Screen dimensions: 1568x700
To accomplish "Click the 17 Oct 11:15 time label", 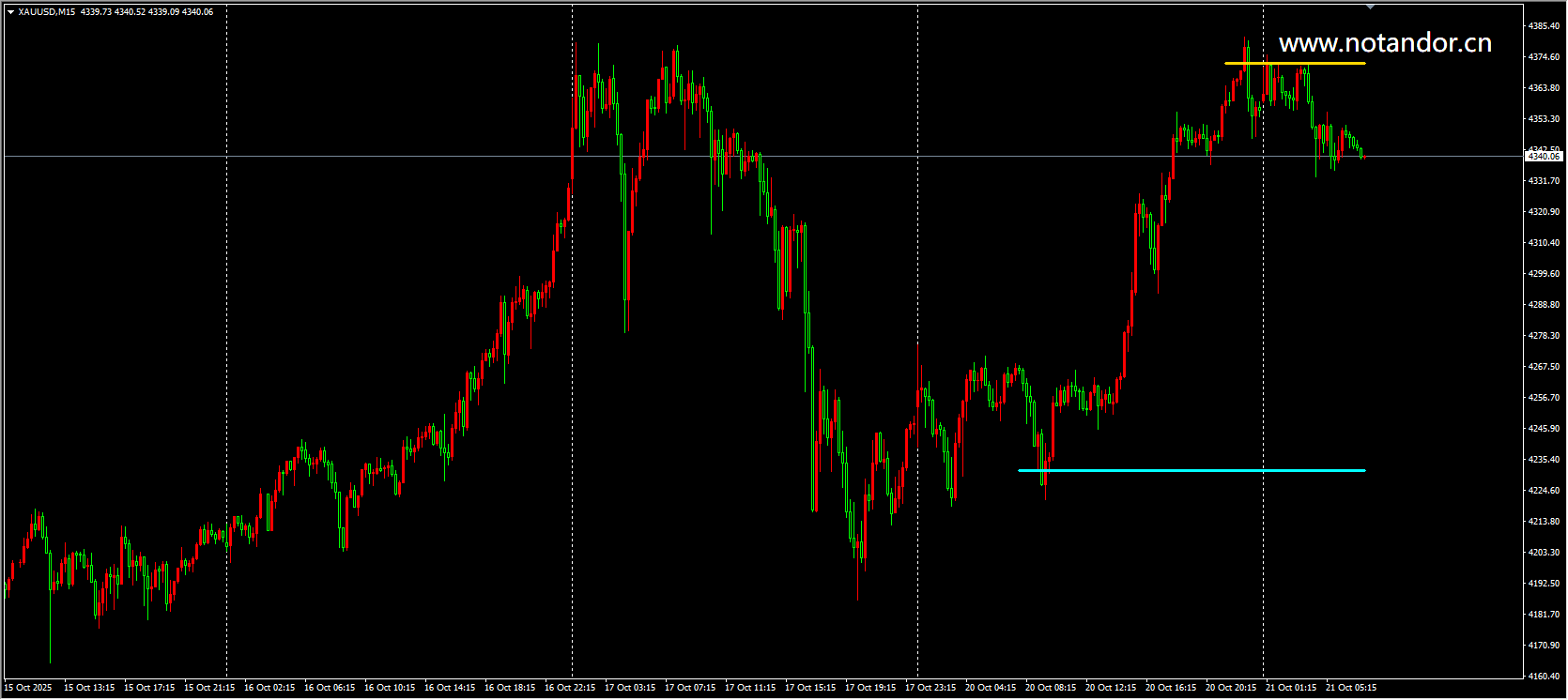I will tap(750, 688).
